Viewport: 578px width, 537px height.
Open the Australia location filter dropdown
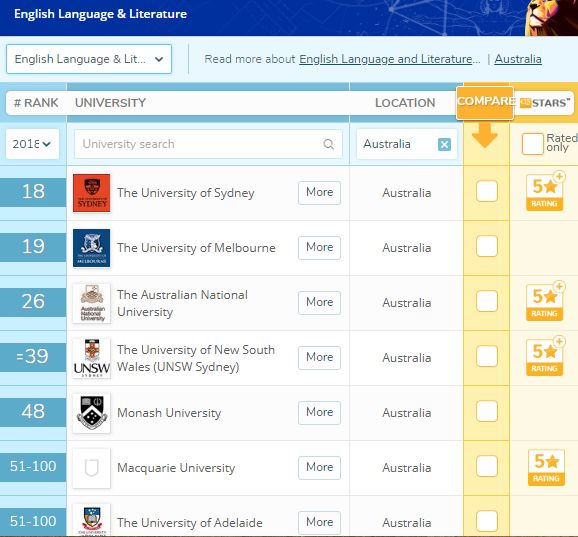point(407,144)
